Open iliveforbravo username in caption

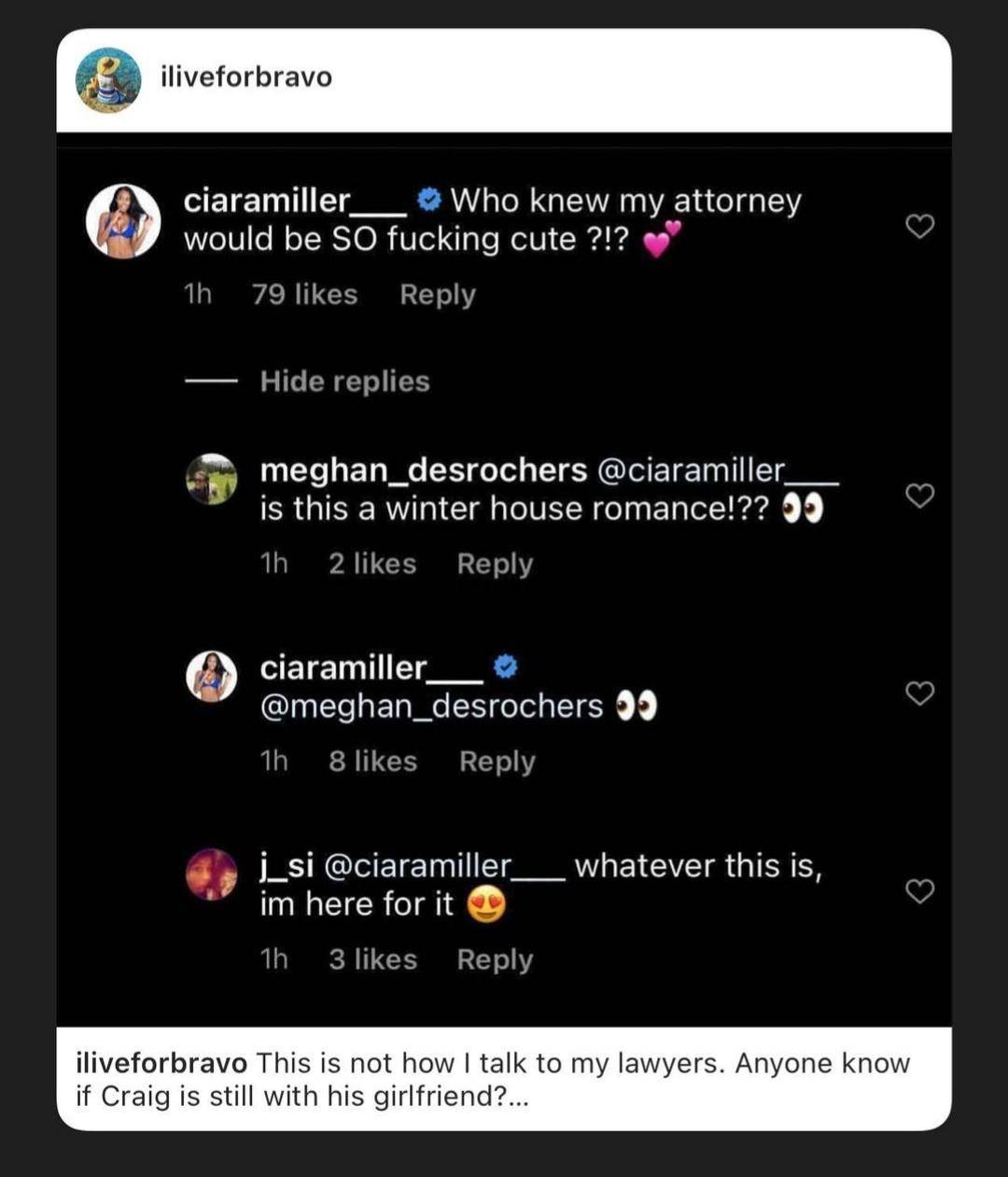(x=161, y=1063)
